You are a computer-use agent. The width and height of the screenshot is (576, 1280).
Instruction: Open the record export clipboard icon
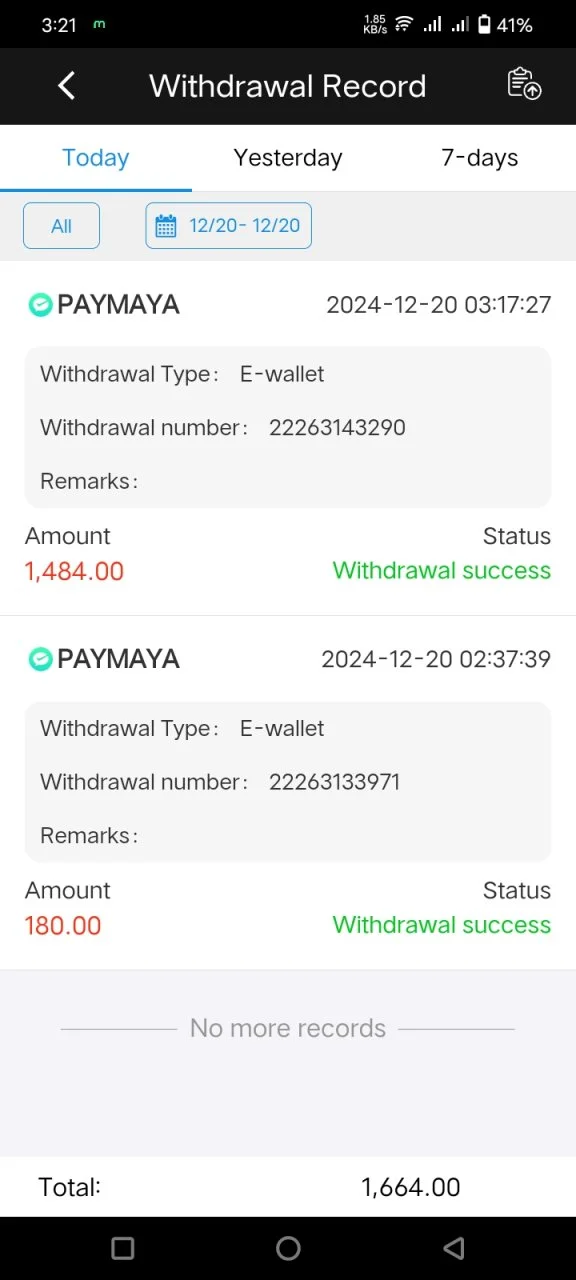[524, 84]
